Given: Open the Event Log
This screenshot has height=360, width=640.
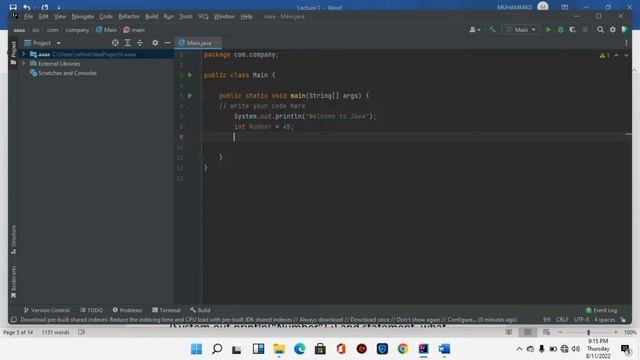Looking at the screenshot, I should 601,310.
